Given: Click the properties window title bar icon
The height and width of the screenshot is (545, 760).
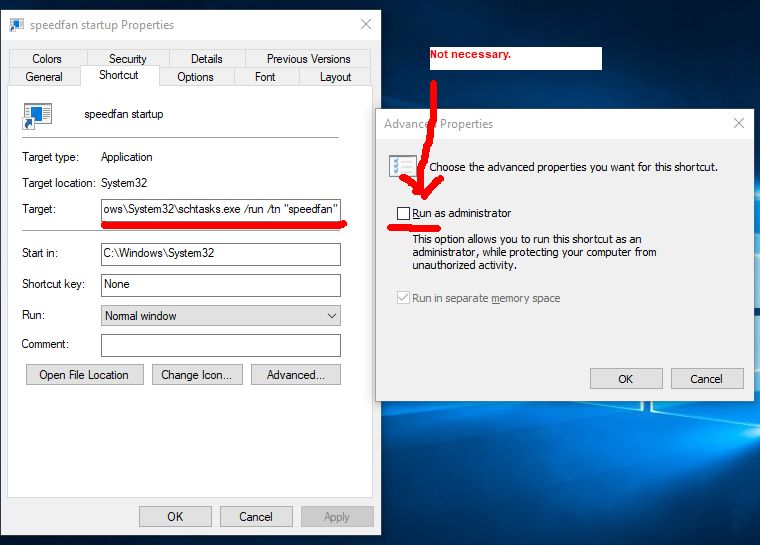Looking at the screenshot, I should coord(16,25).
